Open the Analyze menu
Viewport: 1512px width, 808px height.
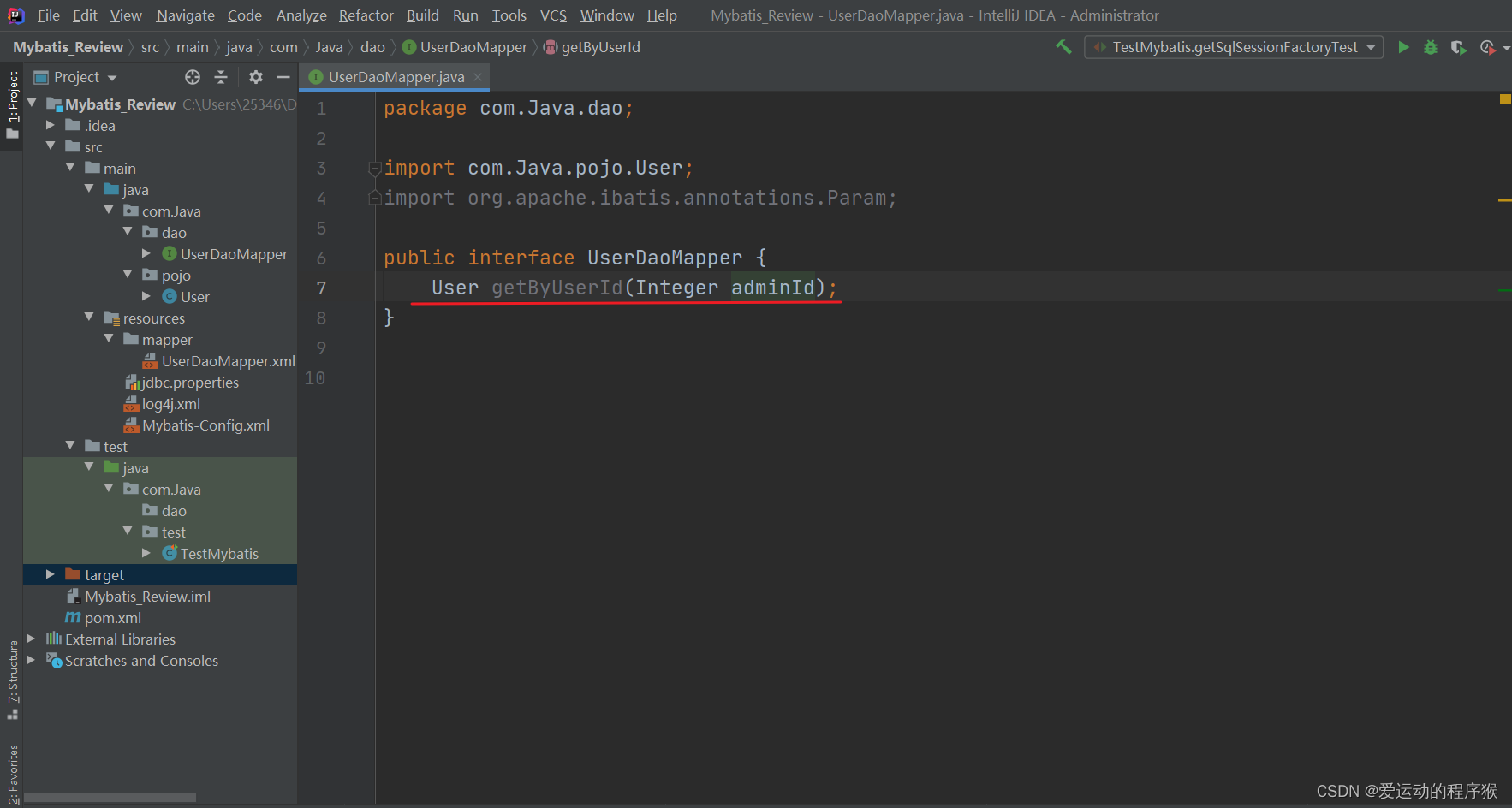click(x=301, y=15)
